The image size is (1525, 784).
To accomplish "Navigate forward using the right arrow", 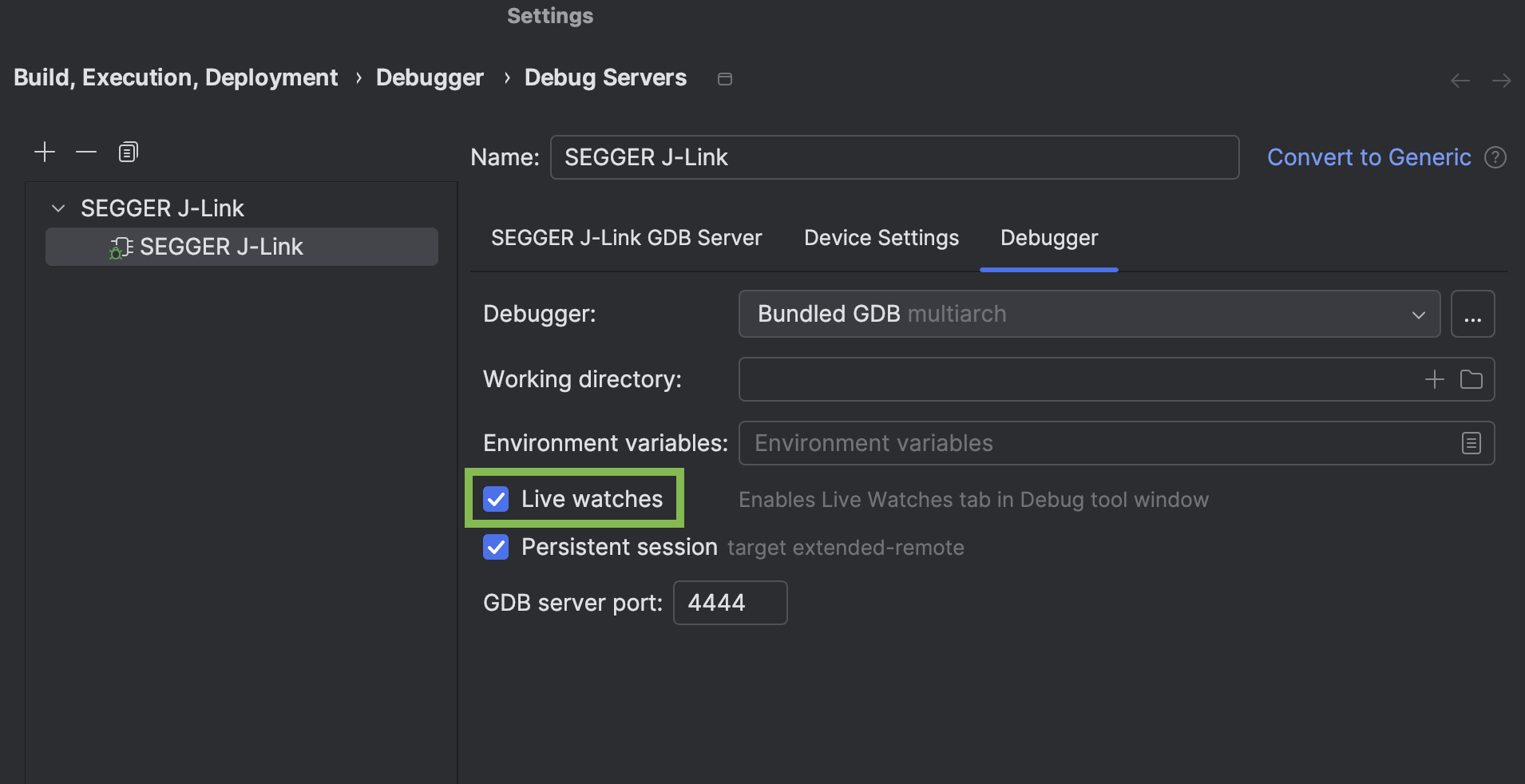I will (1502, 79).
